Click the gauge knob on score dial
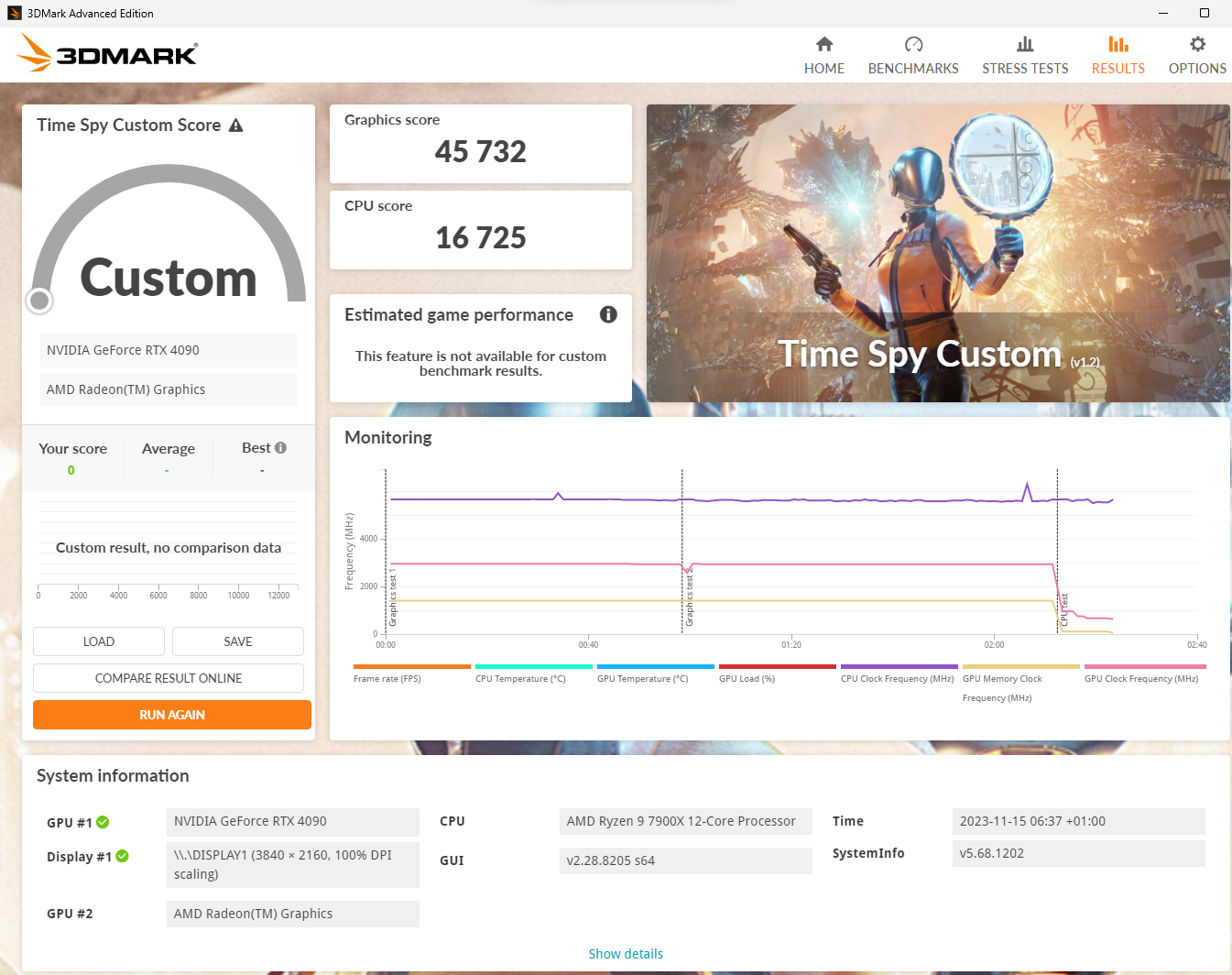The width and height of the screenshot is (1232, 975). pyautogui.click(x=39, y=300)
